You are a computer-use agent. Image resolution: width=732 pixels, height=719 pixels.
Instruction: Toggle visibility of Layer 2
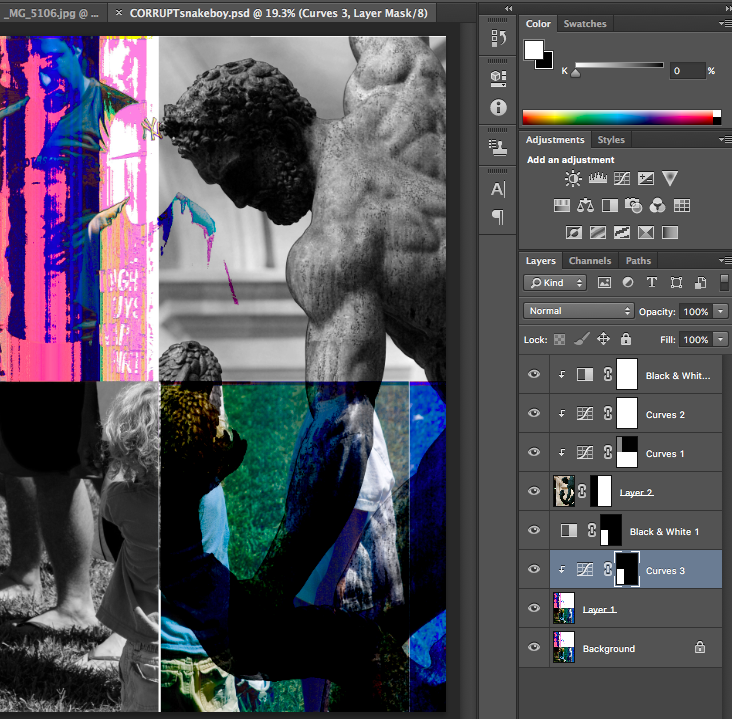click(534, 491)
